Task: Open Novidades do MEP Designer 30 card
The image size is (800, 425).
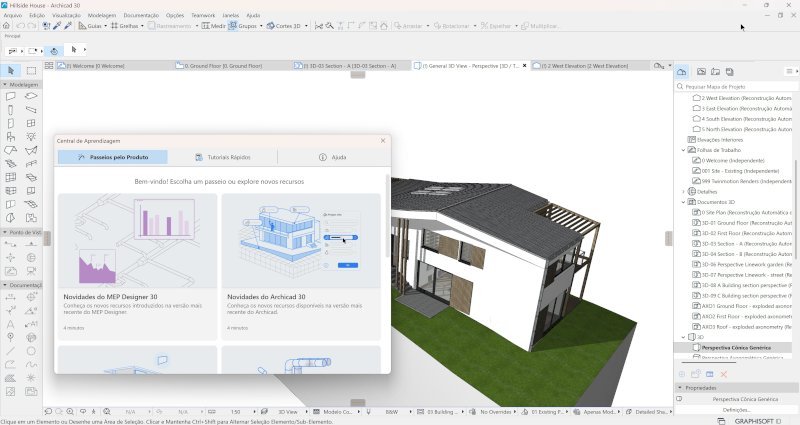Action: click(138, 266)
